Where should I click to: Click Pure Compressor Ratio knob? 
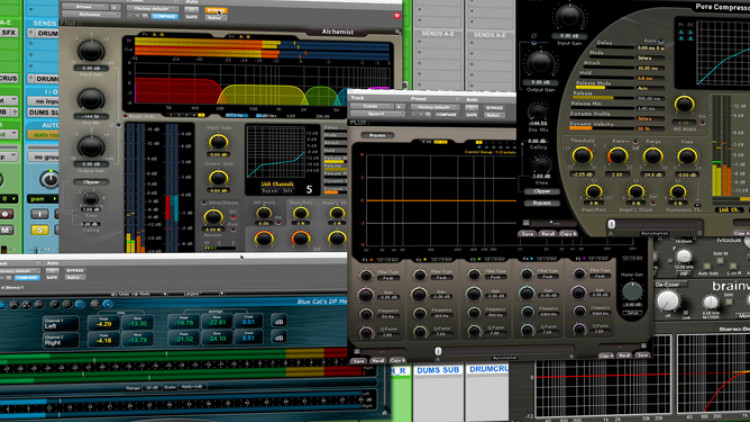[x=618, y=155]
